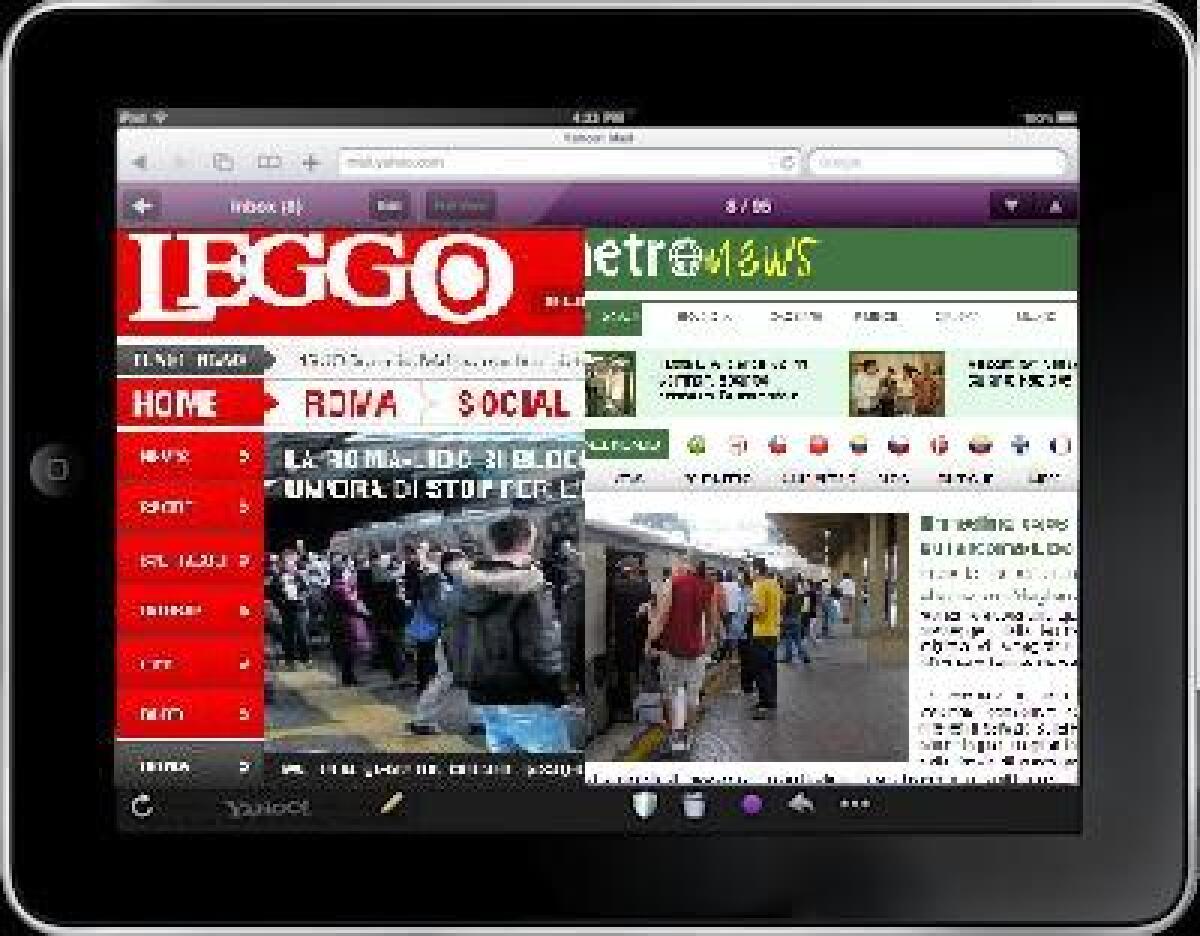Expand the SPORT section in the red sidebar

pyautogui.click(x=190, y=508)
